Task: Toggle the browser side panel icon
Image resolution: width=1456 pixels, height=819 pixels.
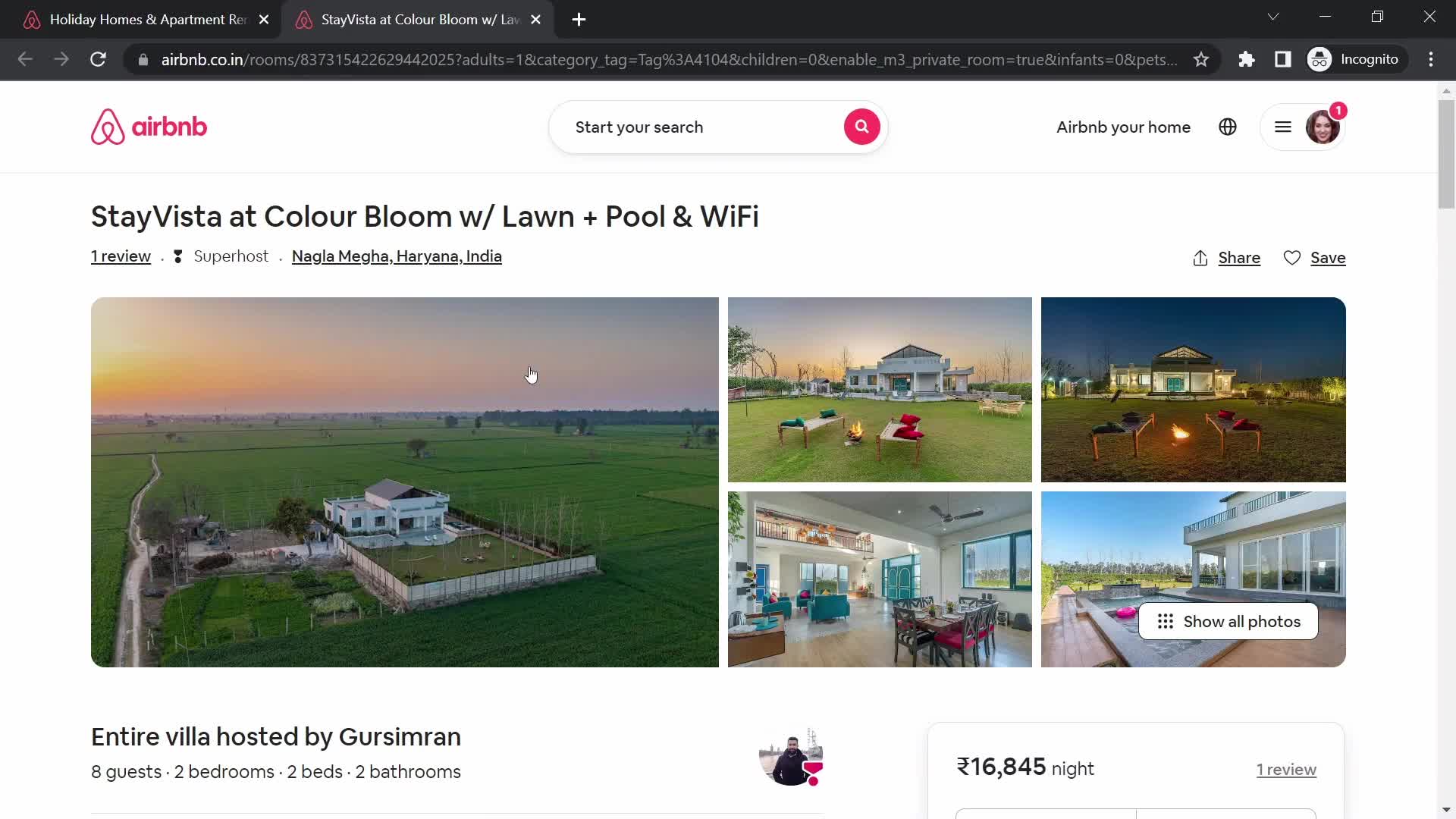Action: coord(1284,59)
